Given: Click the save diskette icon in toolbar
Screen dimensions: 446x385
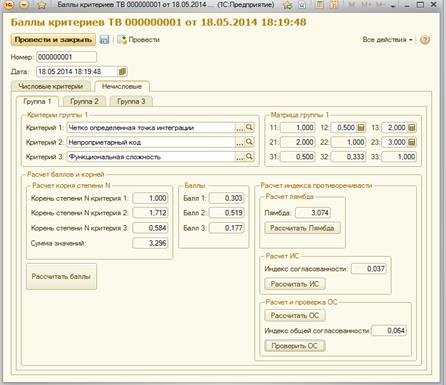Looking at the screenshot, I should [104, 40].
